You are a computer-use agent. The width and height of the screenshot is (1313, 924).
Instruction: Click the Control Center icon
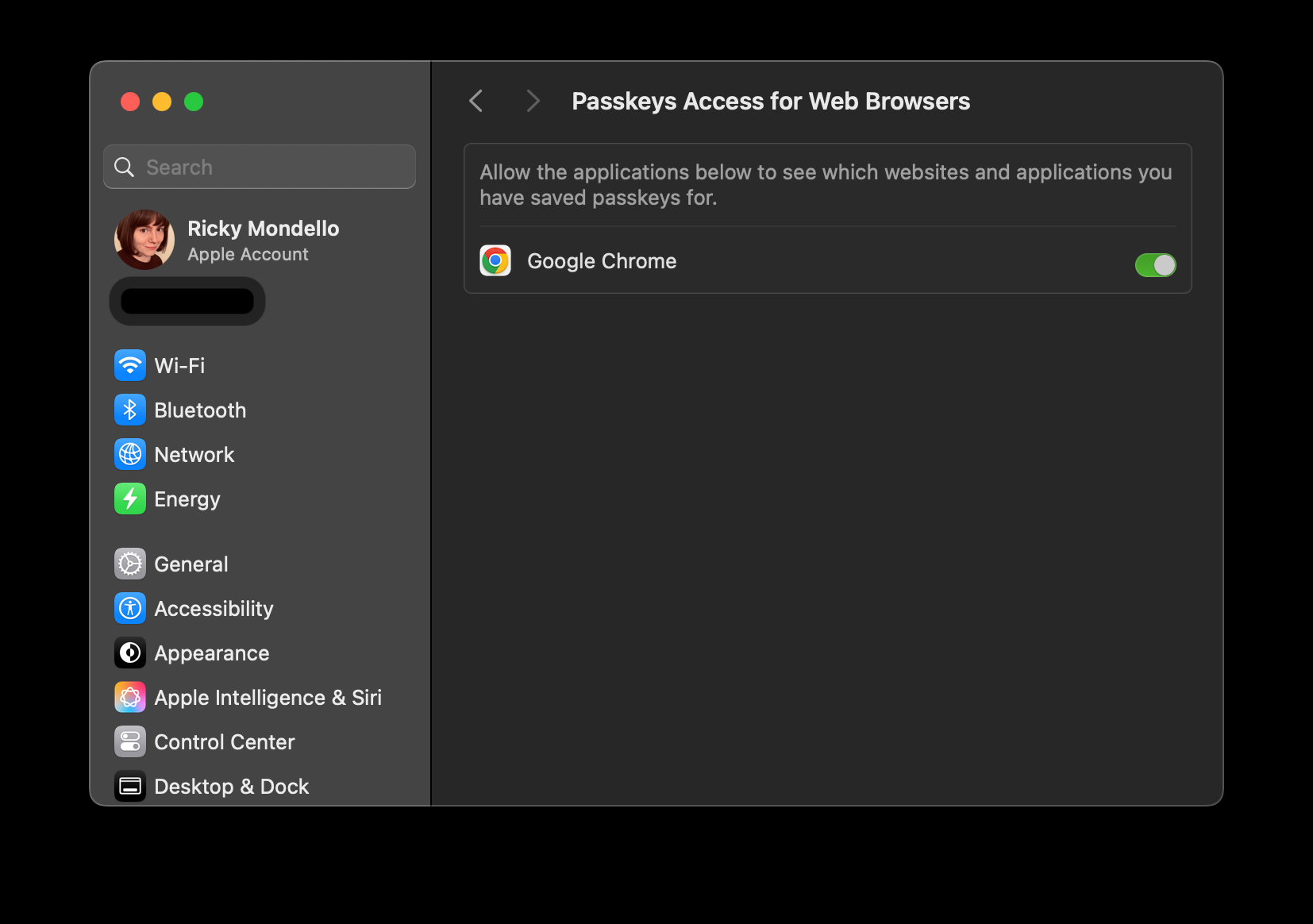pyautogui.click(x=130, y=741)
